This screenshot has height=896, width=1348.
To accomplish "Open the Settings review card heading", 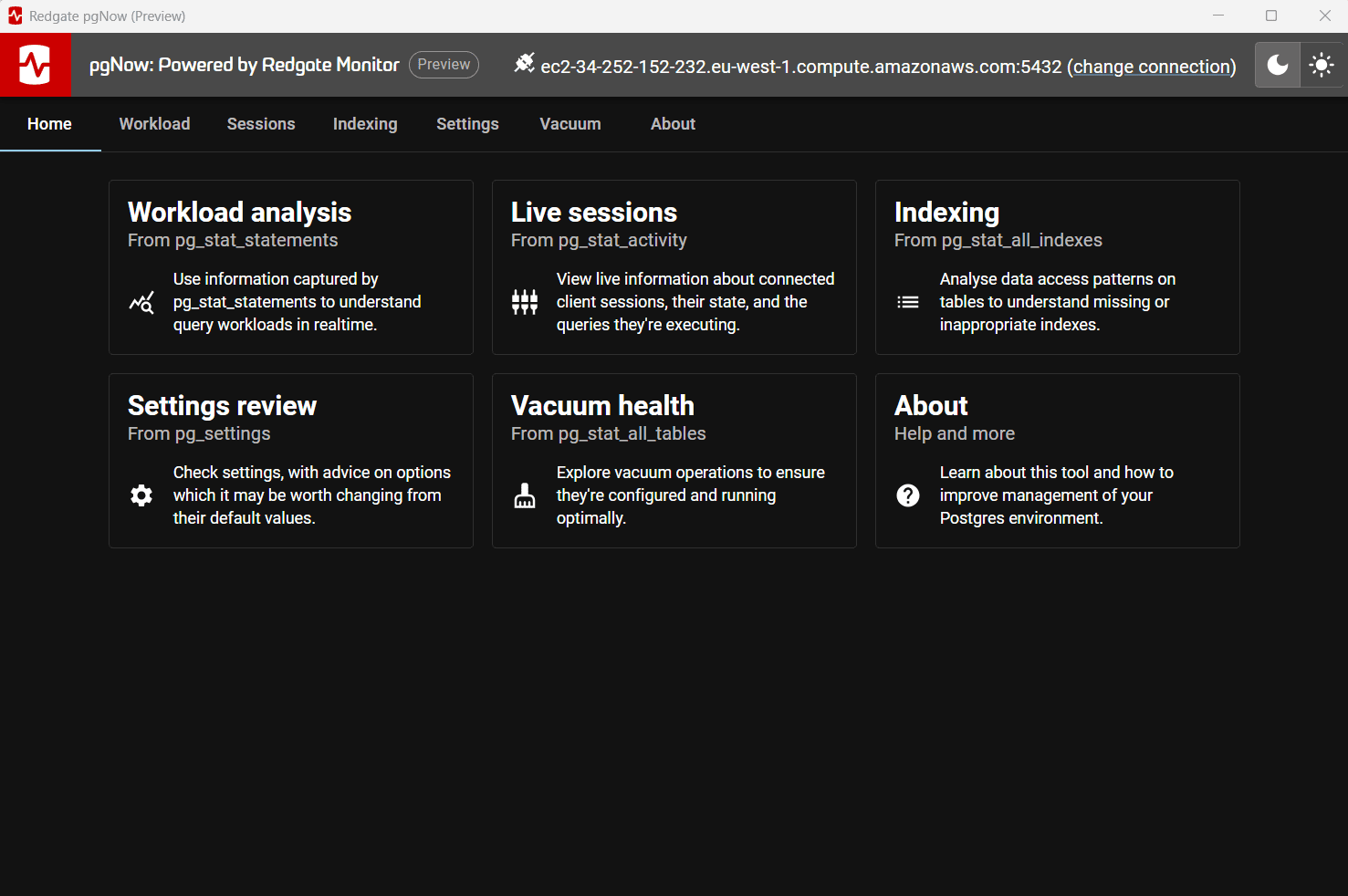I will pyautogui.click(x=222, y=406).
